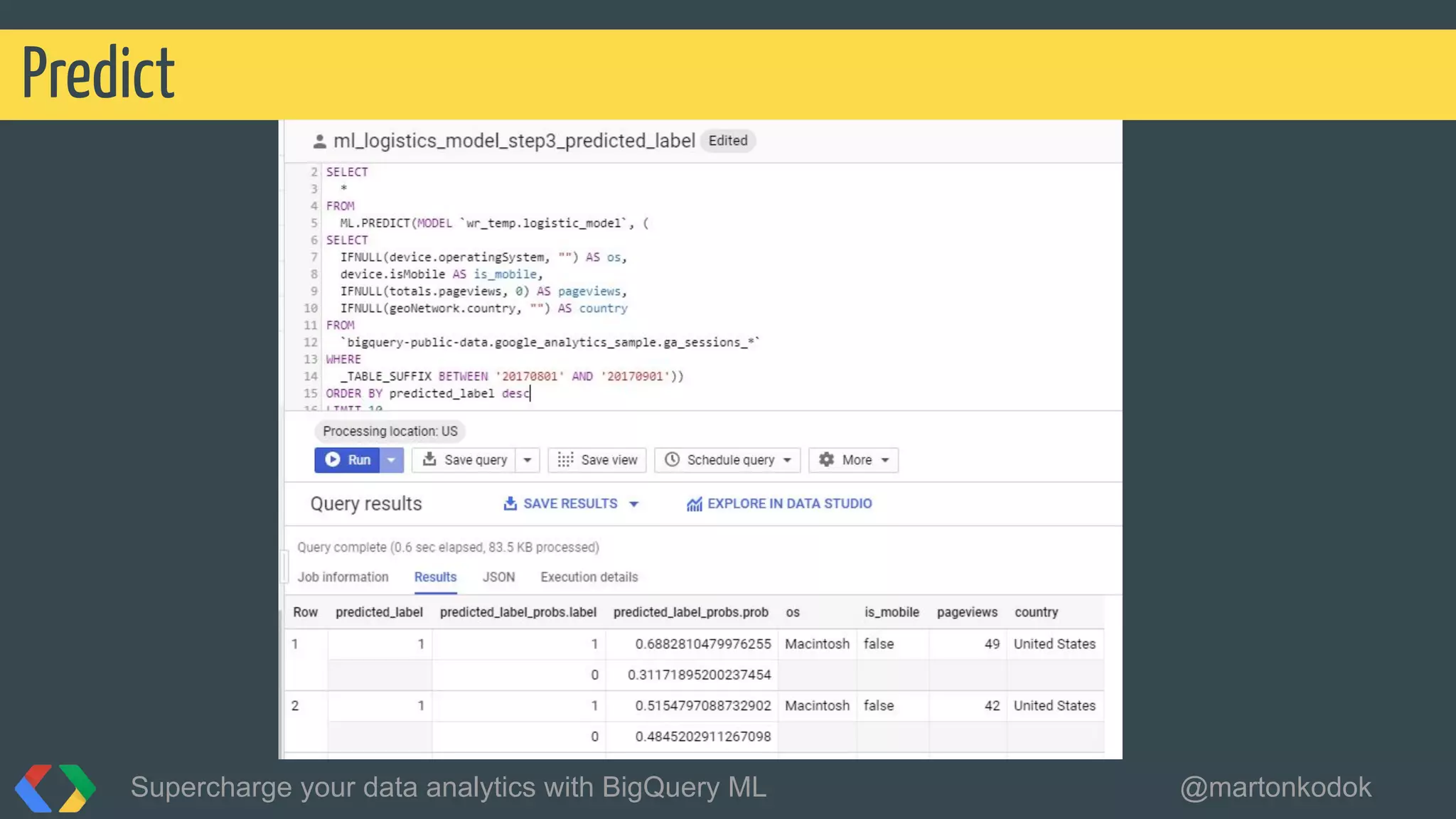Click pageviews value 49
This screenshot has height=819, width=1456.
tap(992, 644)
